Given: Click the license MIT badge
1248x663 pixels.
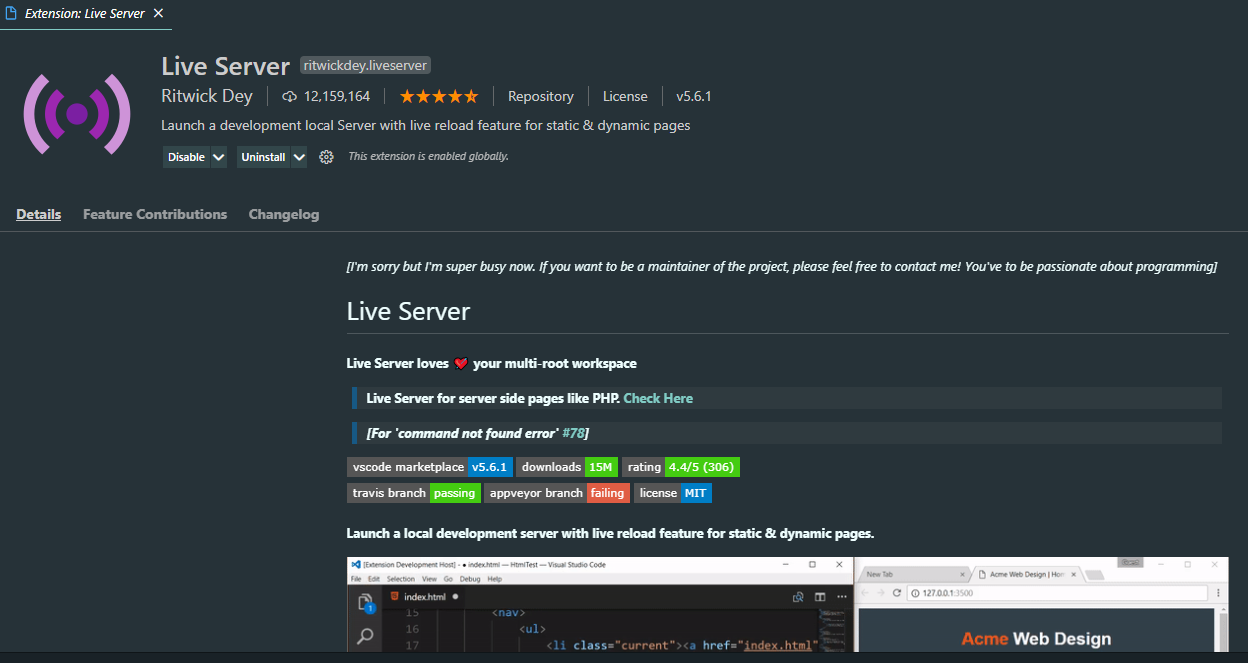Looking at the screenshot, I should [x=673, y=493].
